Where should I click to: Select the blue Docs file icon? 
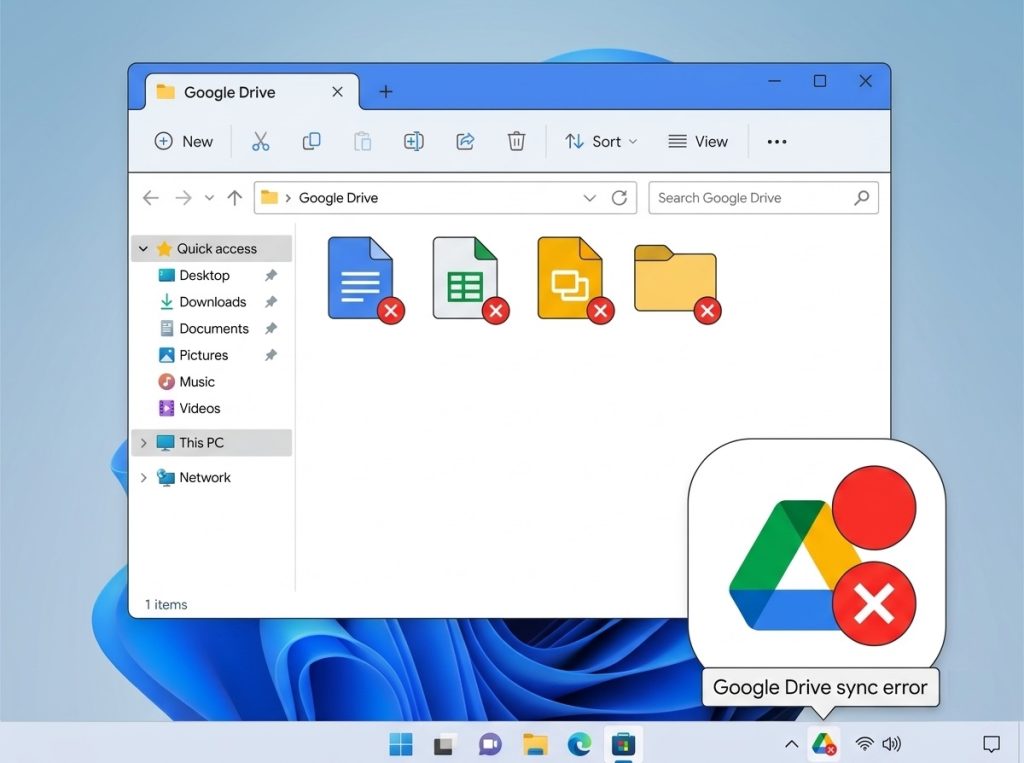365,280
